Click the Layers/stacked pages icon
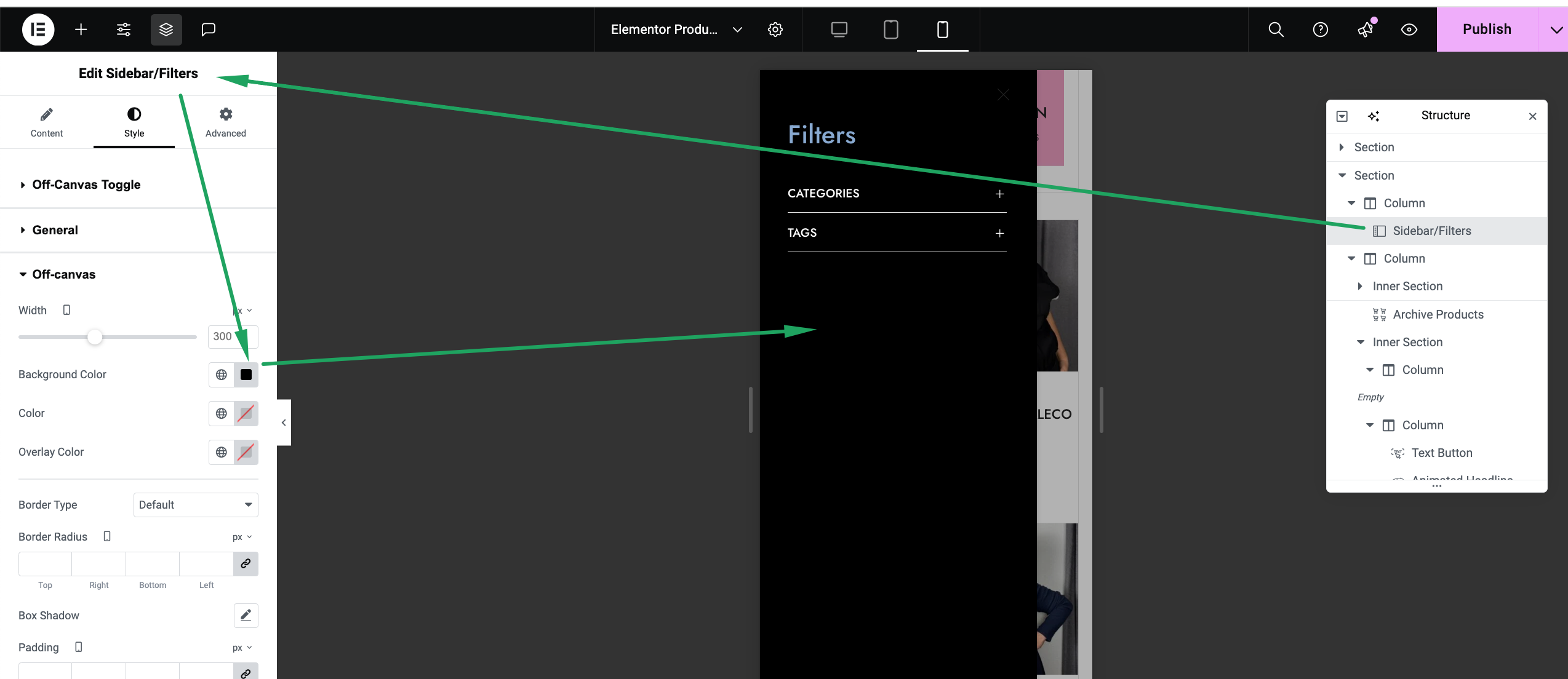Viewport: 1568px width, 679px height. coord(166,29)
